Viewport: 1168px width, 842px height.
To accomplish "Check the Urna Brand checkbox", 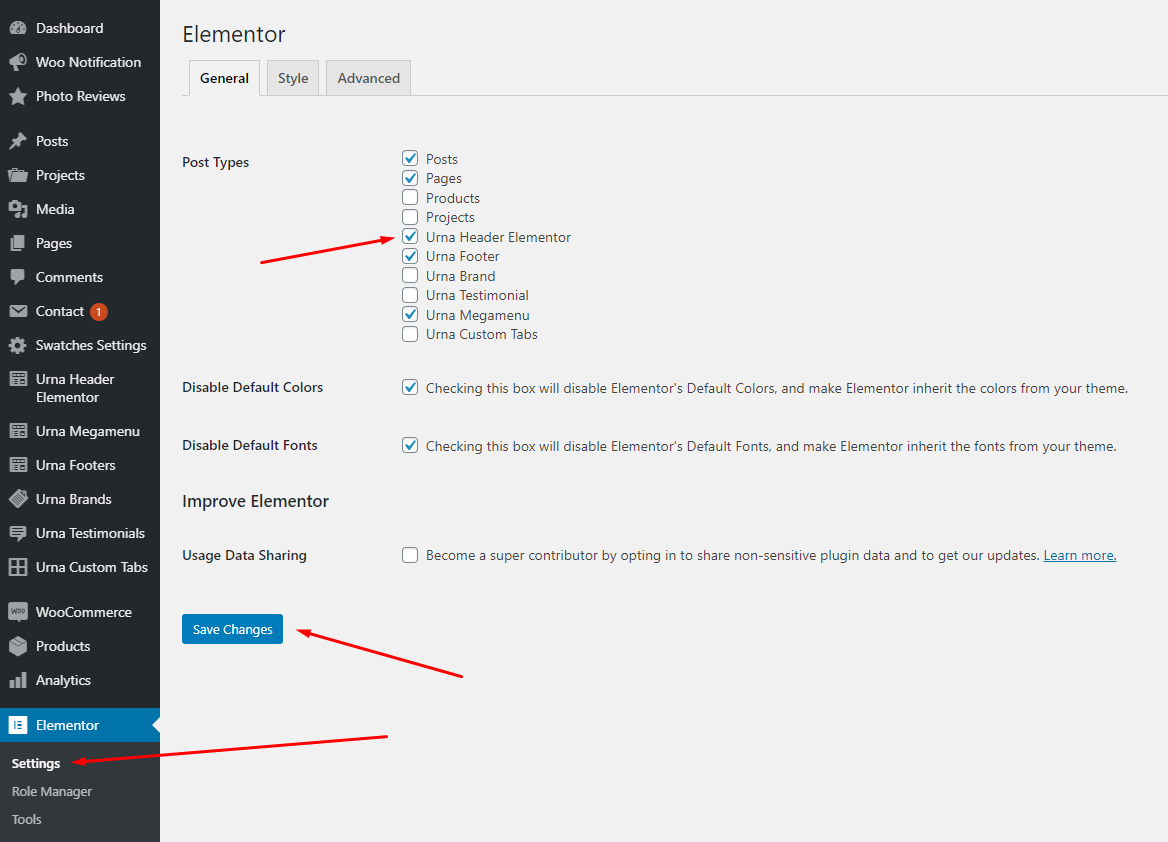I will point(410,276).
